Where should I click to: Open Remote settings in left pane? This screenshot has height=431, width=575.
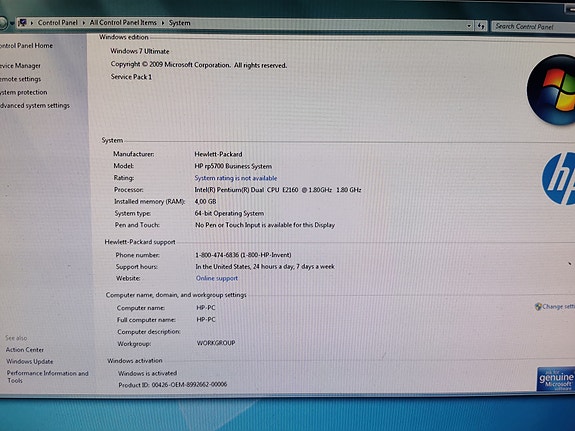tap(21, 79)
